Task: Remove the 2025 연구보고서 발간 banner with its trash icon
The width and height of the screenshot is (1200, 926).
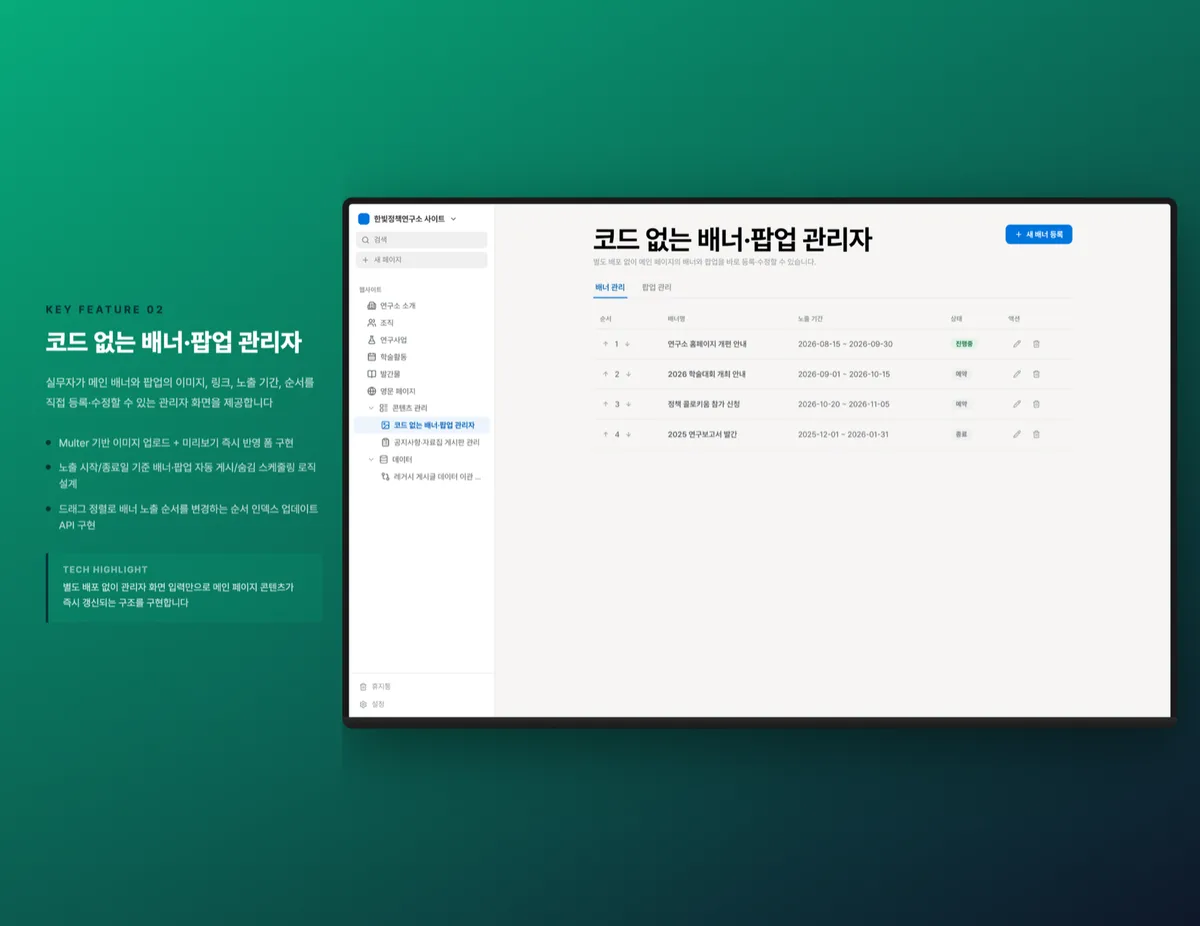Action: pyautogui.click(x=1036, y=434)
